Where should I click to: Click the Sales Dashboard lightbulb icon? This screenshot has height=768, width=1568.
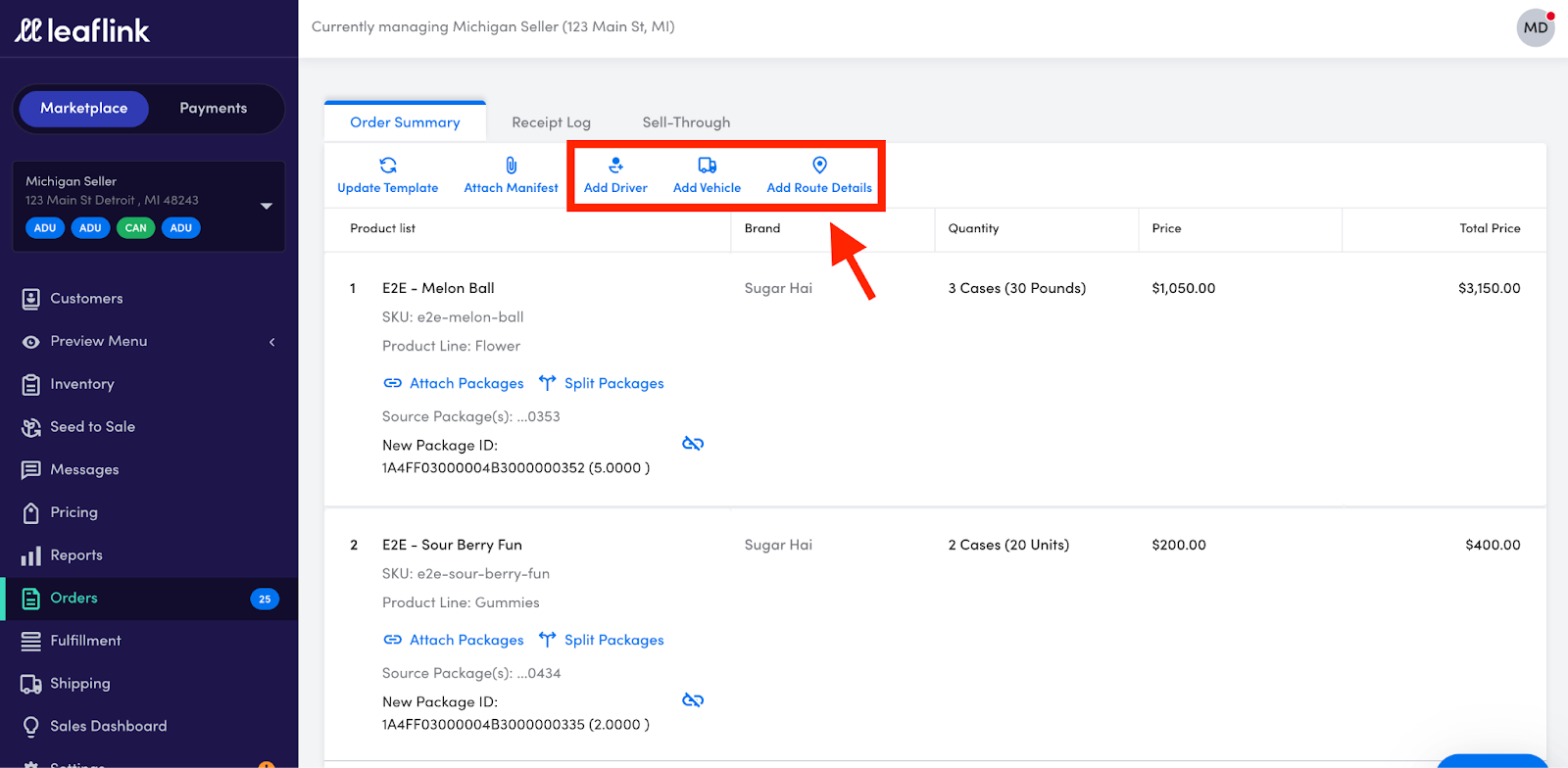pos(31,726)
